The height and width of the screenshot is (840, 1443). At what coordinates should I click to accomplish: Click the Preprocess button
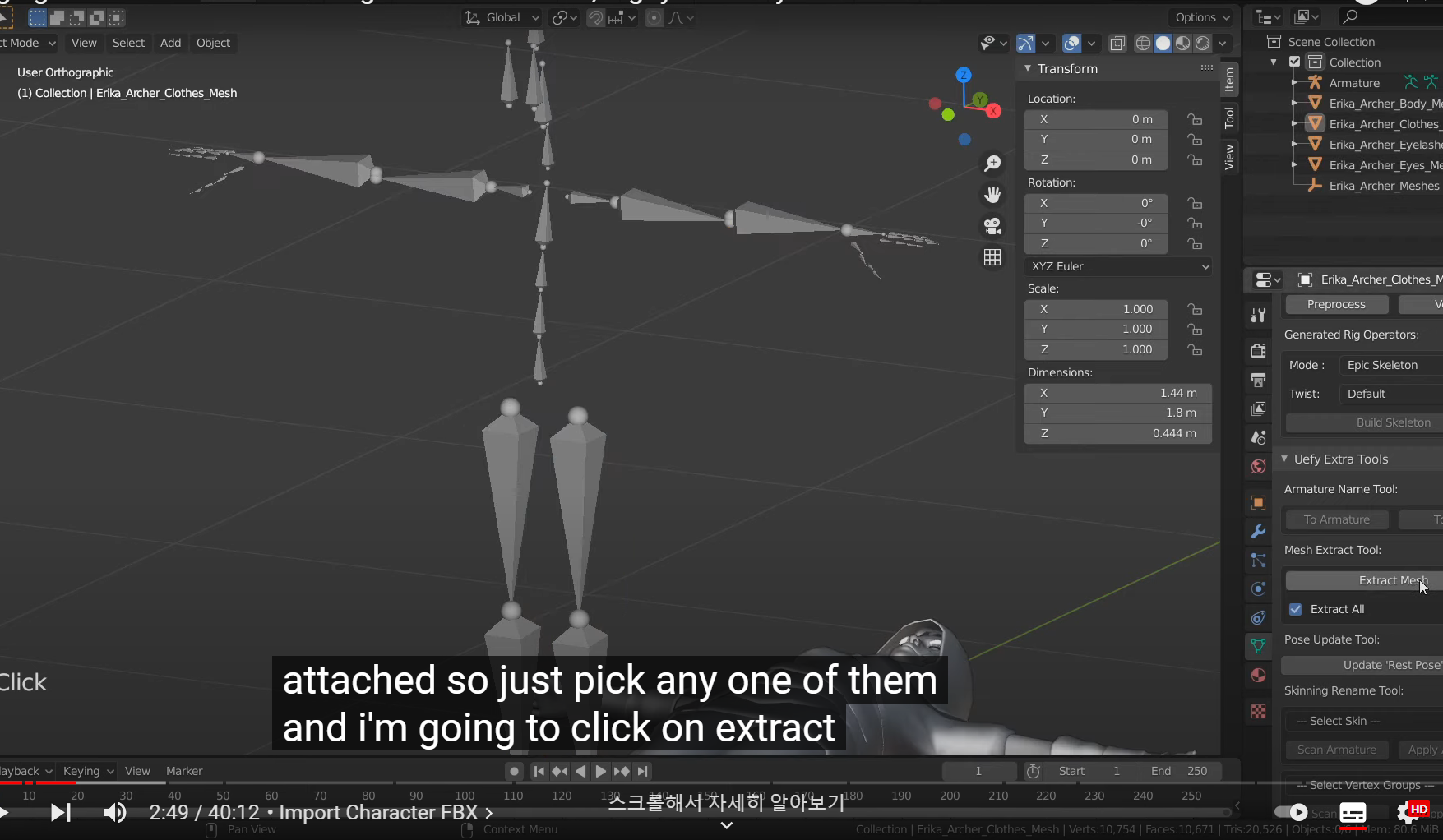tap(1336, 304)
